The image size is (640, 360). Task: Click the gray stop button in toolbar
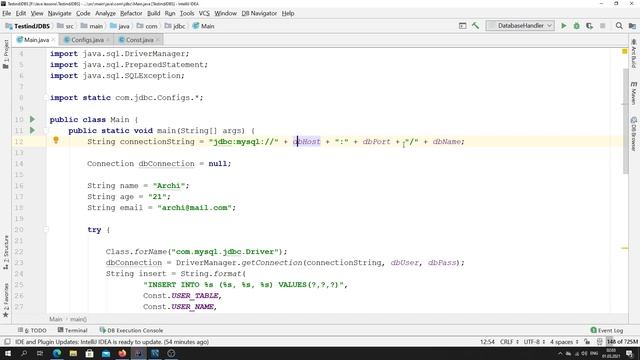(x=602, y=26)
